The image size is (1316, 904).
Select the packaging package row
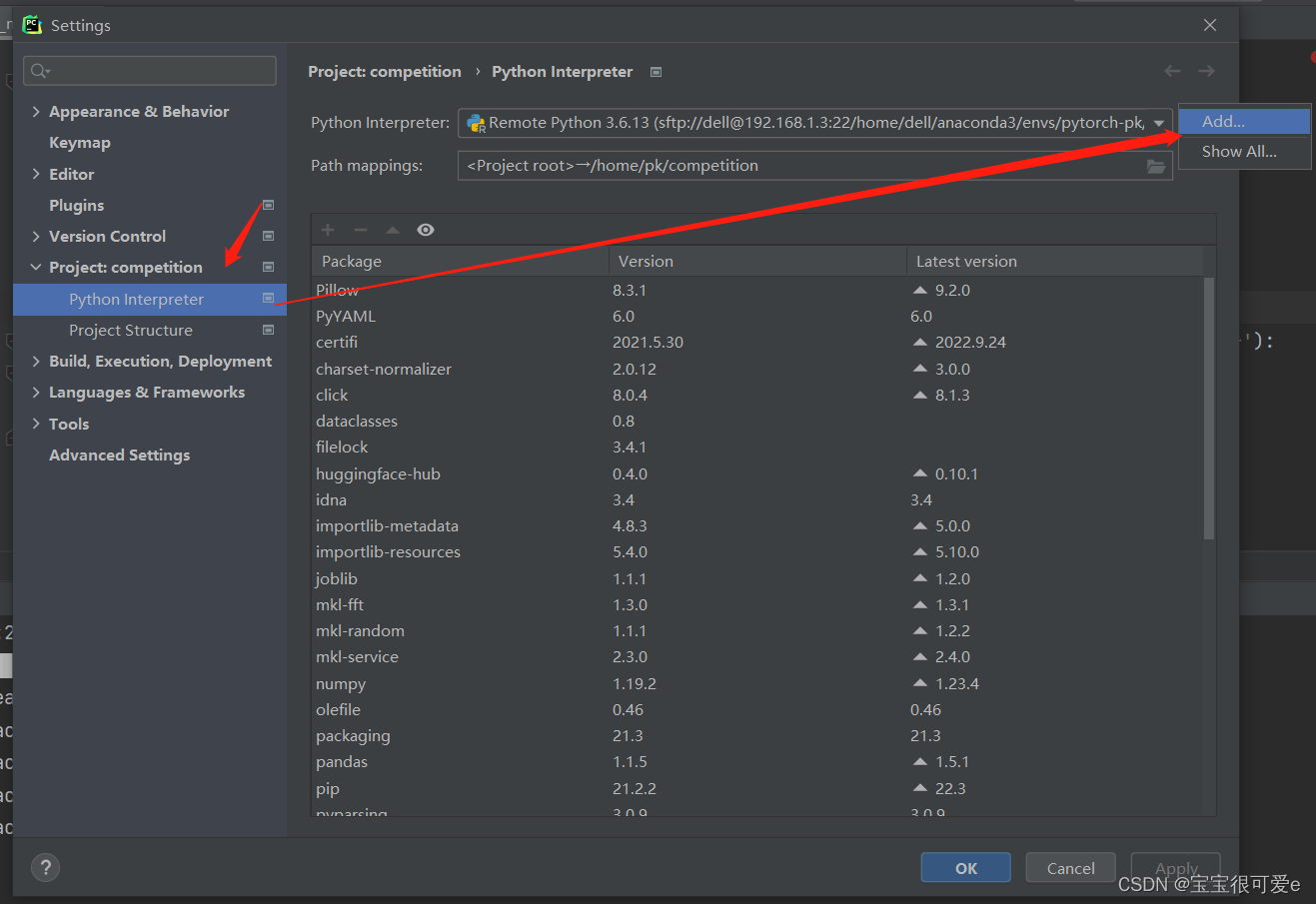[x=757, y=735]
